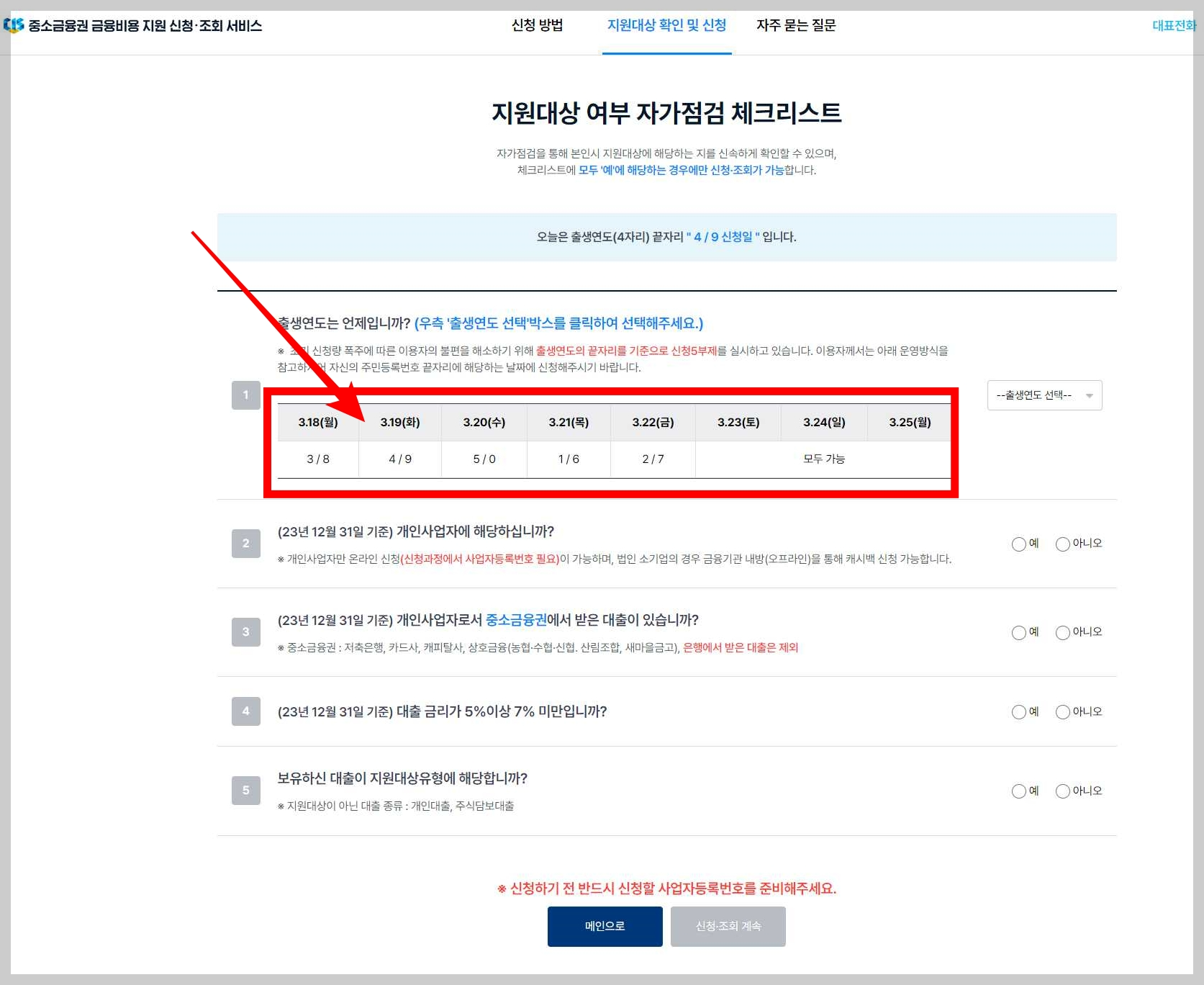Select 예 for the 개인사업자 question
The width and height of the screenshot is (1204, 985).
1018,544
